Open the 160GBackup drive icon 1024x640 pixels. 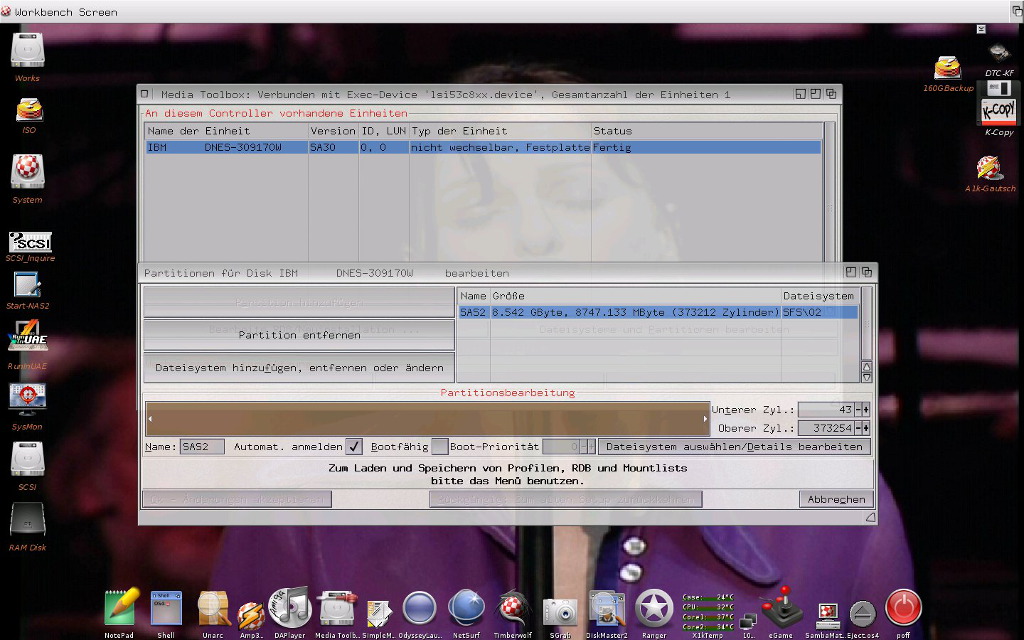pos(947,68)
